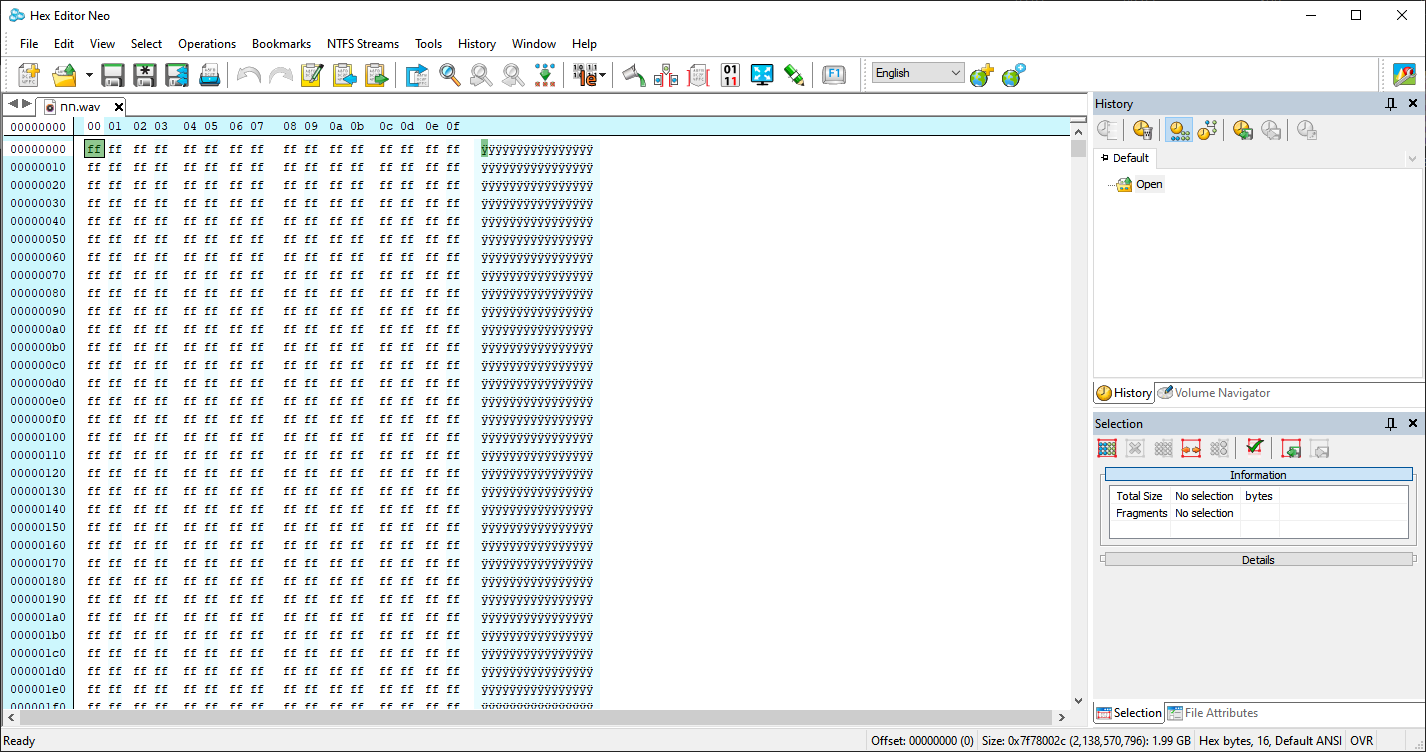Image resolution: width=1426 pixels, height=752 pixels.
Task: Click the vertical scrollbar down arrow
Action: 1078,702
